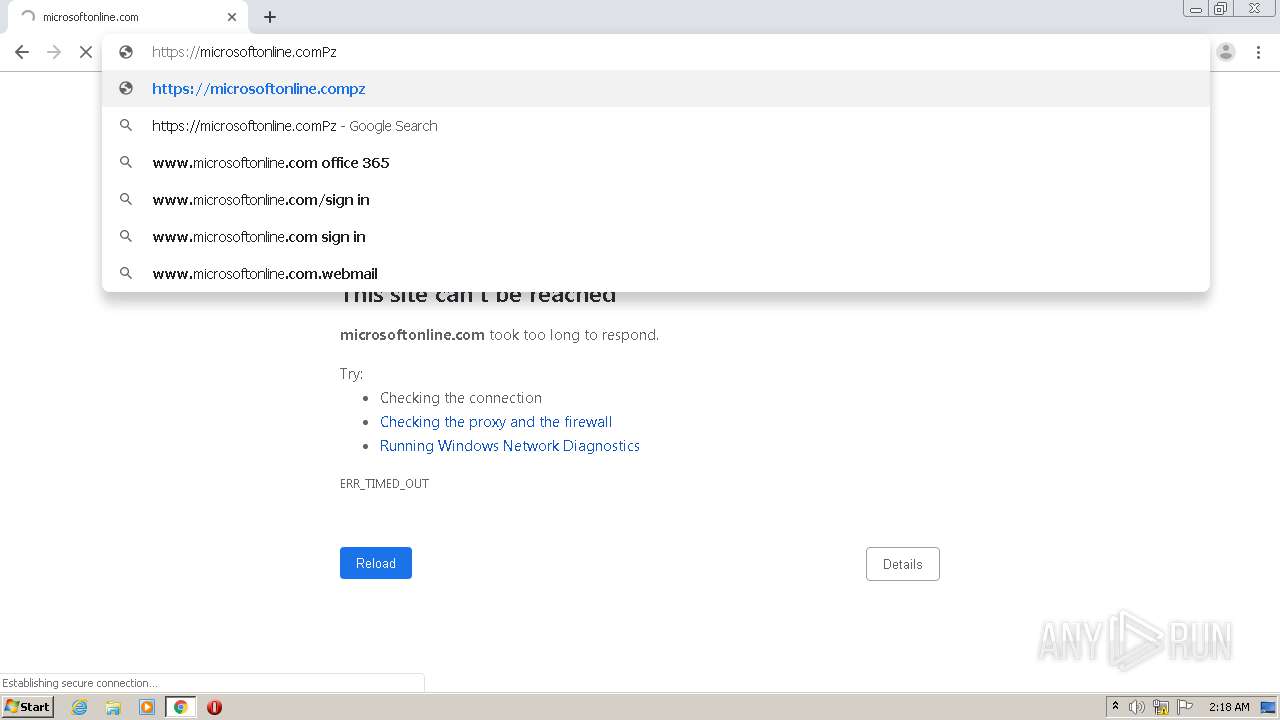
Task: Stop loading the page
Action: (86, 52)
